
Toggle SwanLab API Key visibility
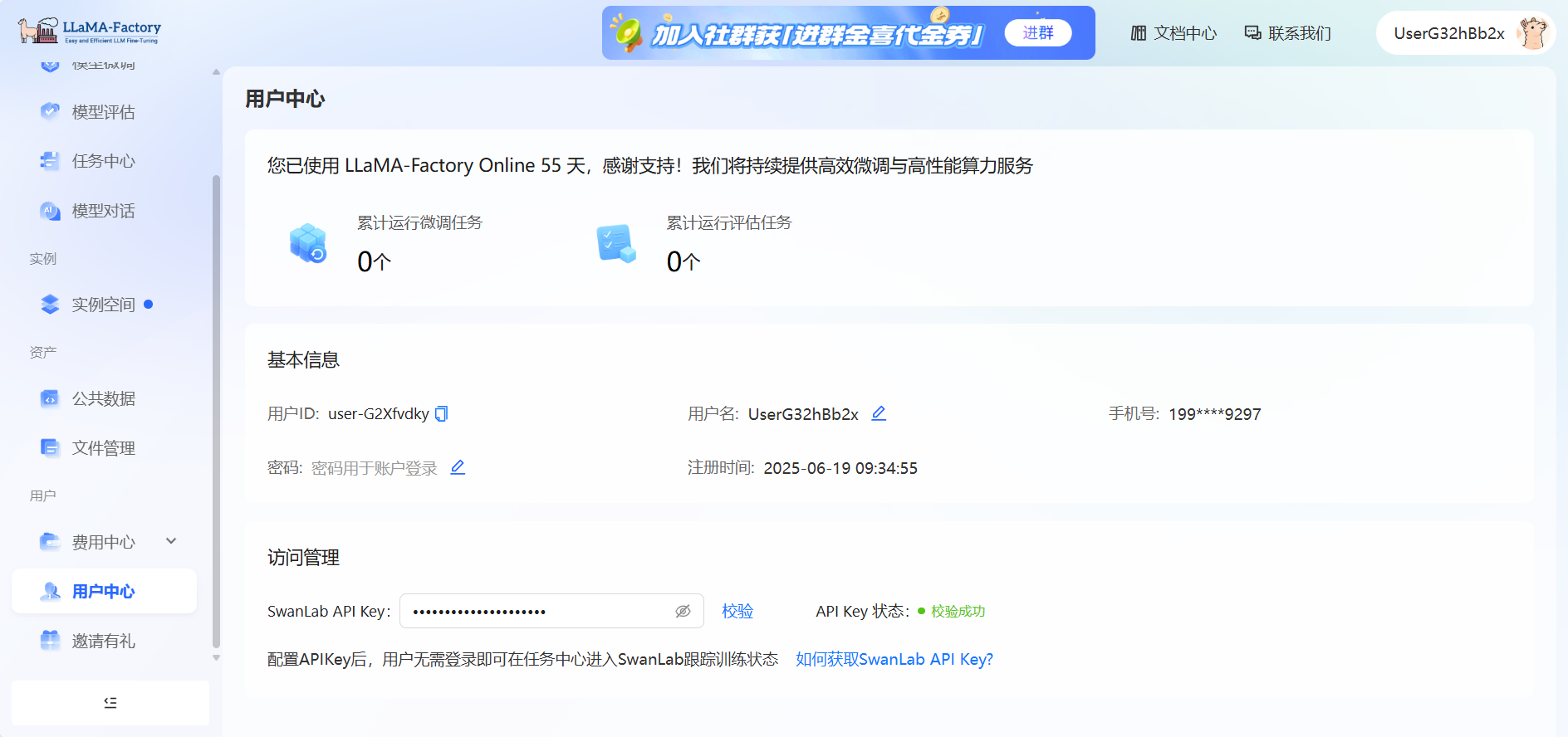point(683,612)
